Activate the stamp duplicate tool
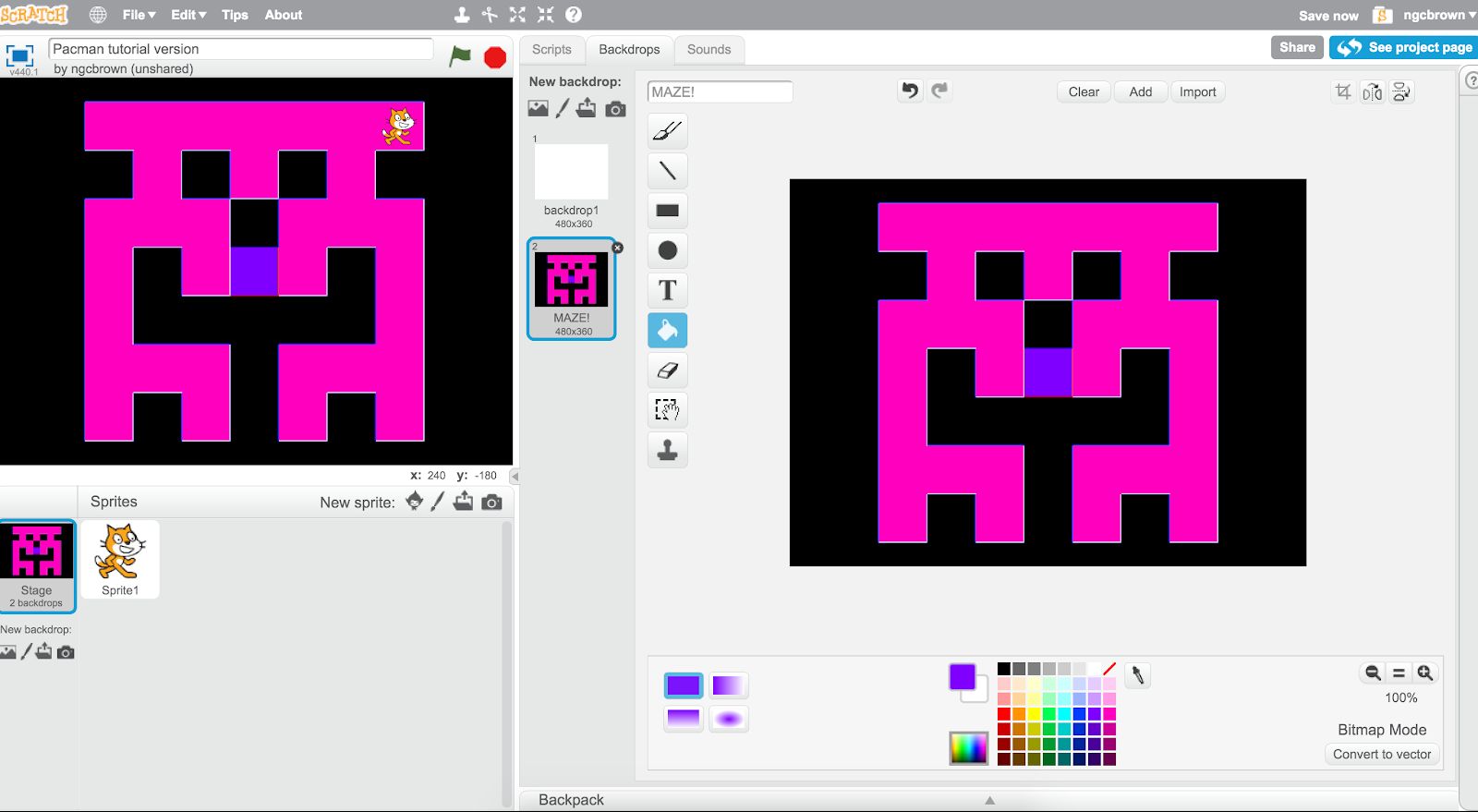This screenshot has width=1478, height=812. (667, 450)
